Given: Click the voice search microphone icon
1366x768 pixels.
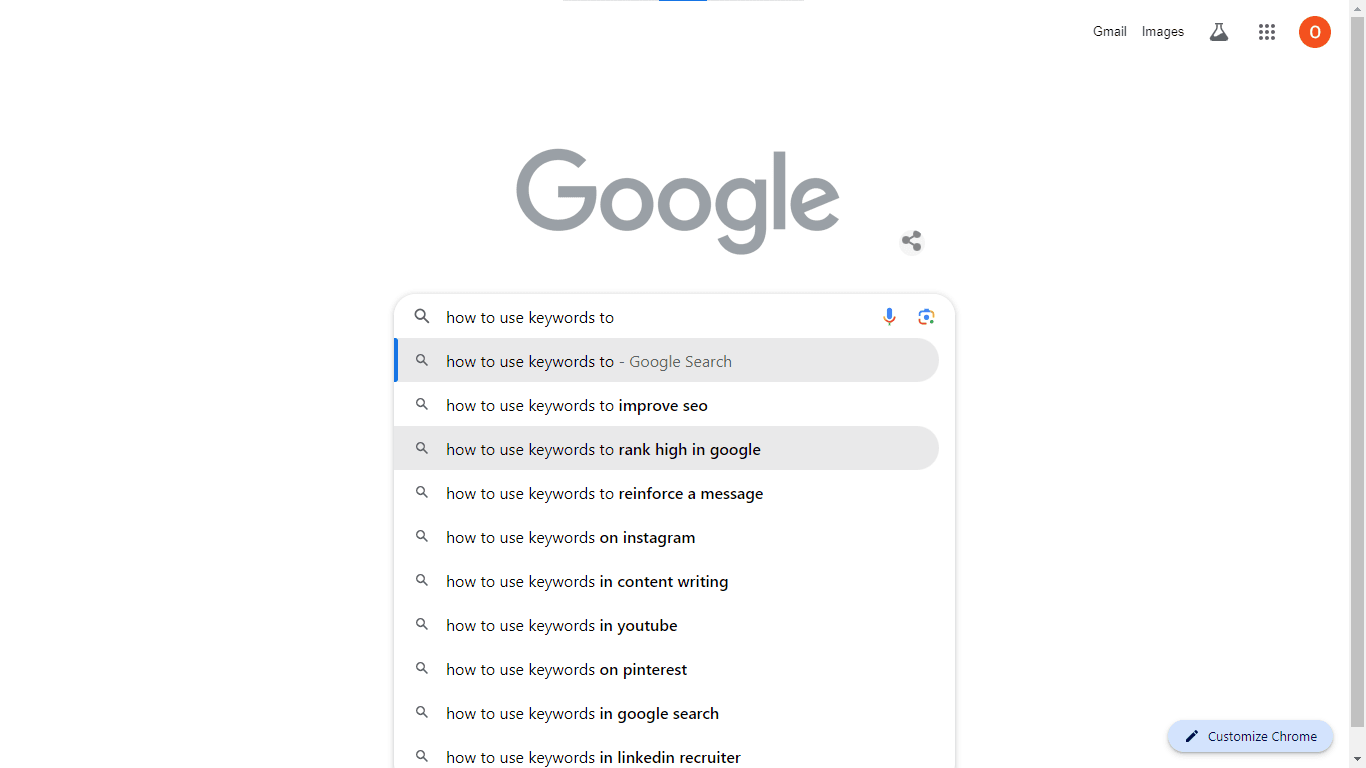Looking at the screenshot, I should (889, 317).
